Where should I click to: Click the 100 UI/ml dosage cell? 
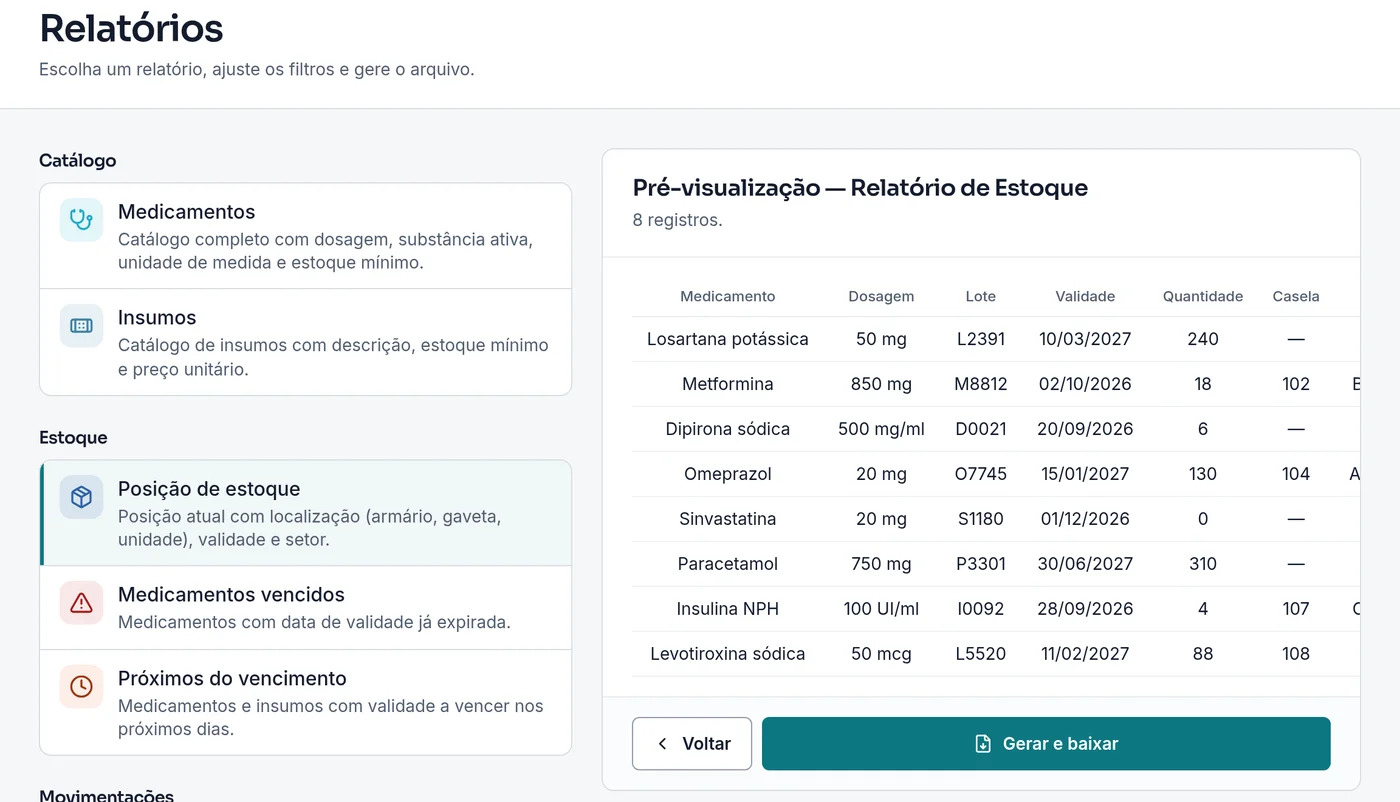tap(881, 609)
